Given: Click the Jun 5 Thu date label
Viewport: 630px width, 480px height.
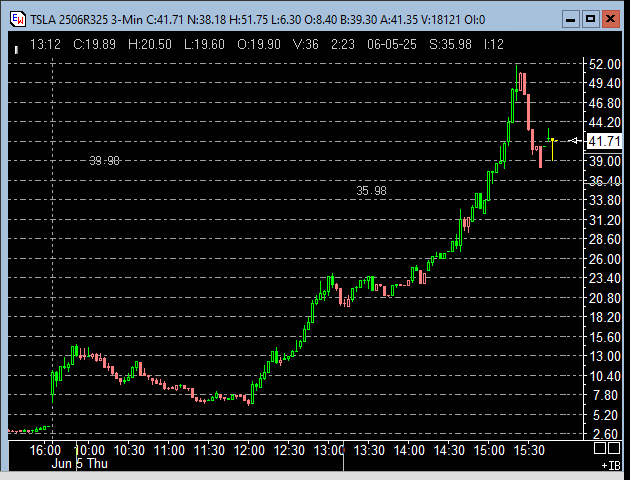Looking at the screenshot, I should (x=80, y=464).
